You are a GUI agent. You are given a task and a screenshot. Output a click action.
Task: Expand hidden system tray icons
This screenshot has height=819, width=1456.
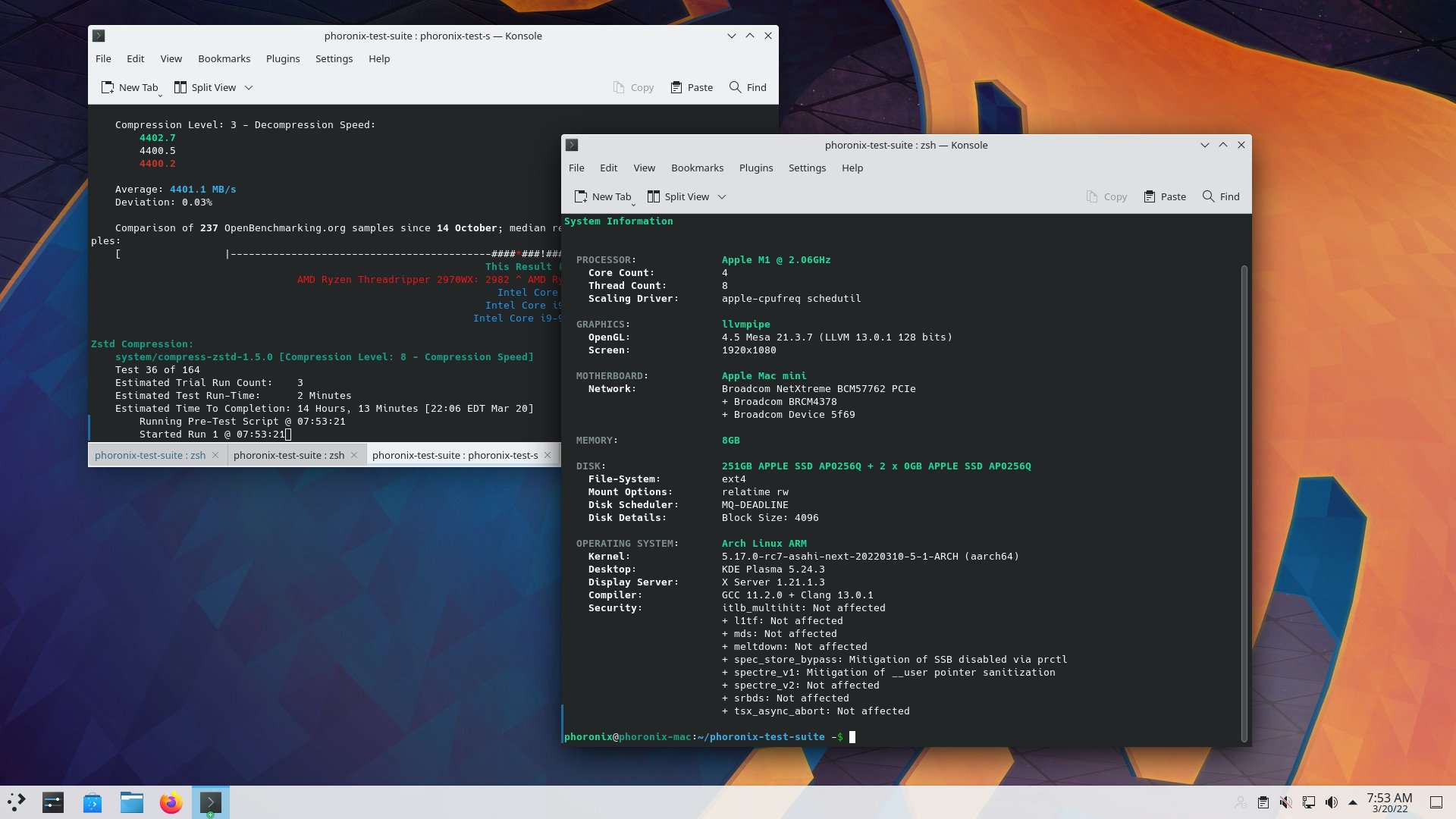[x=1354, y=802]
